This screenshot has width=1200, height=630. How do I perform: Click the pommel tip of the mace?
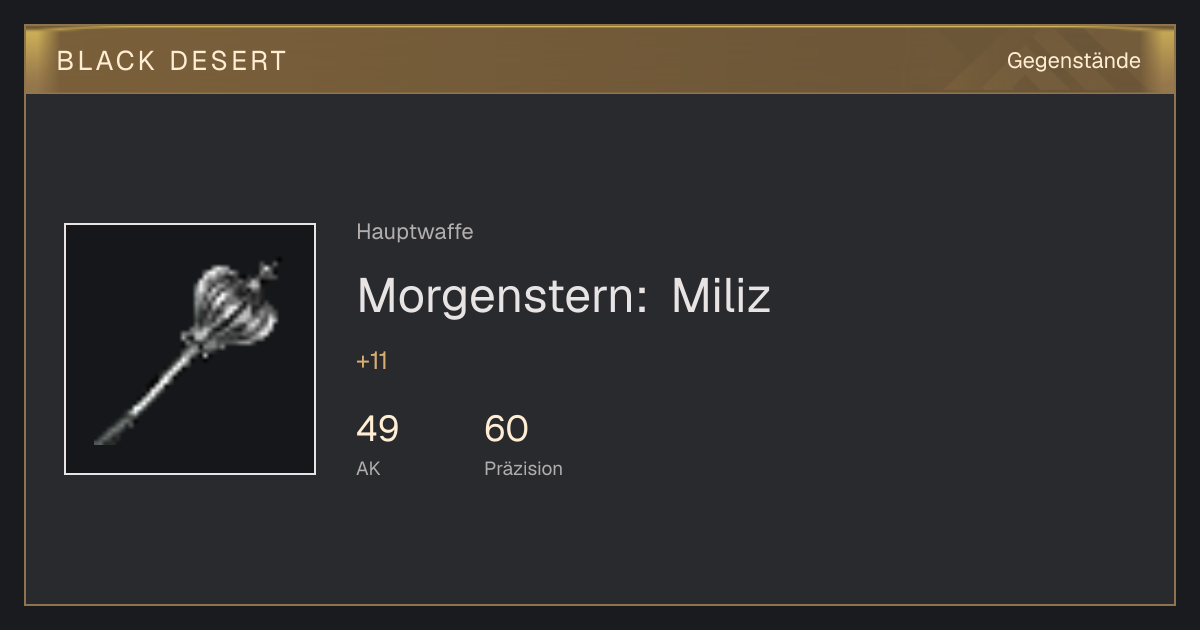105,436
